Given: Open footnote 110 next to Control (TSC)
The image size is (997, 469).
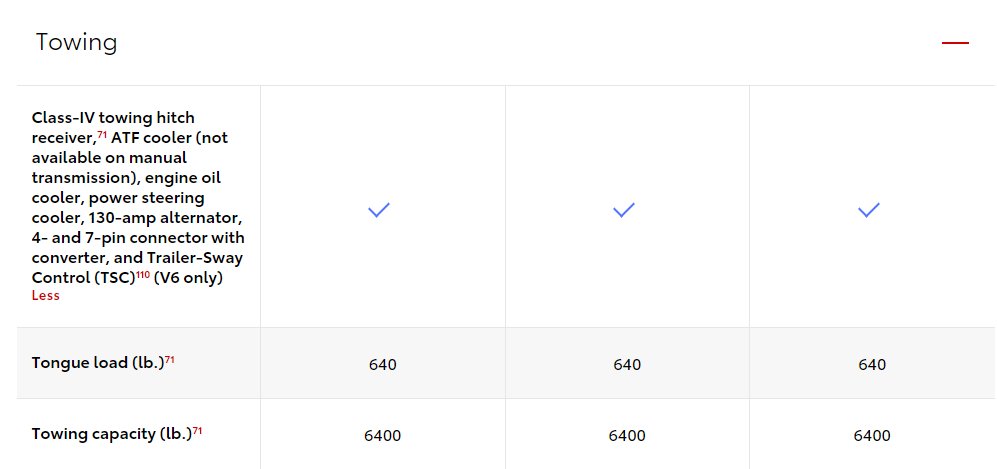Looking at the screenshot, I should click(143, 275).
